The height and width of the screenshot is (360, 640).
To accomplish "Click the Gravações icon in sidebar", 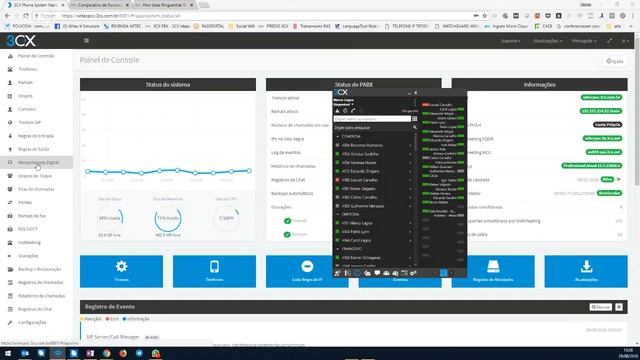I will (x=10, y=256).
